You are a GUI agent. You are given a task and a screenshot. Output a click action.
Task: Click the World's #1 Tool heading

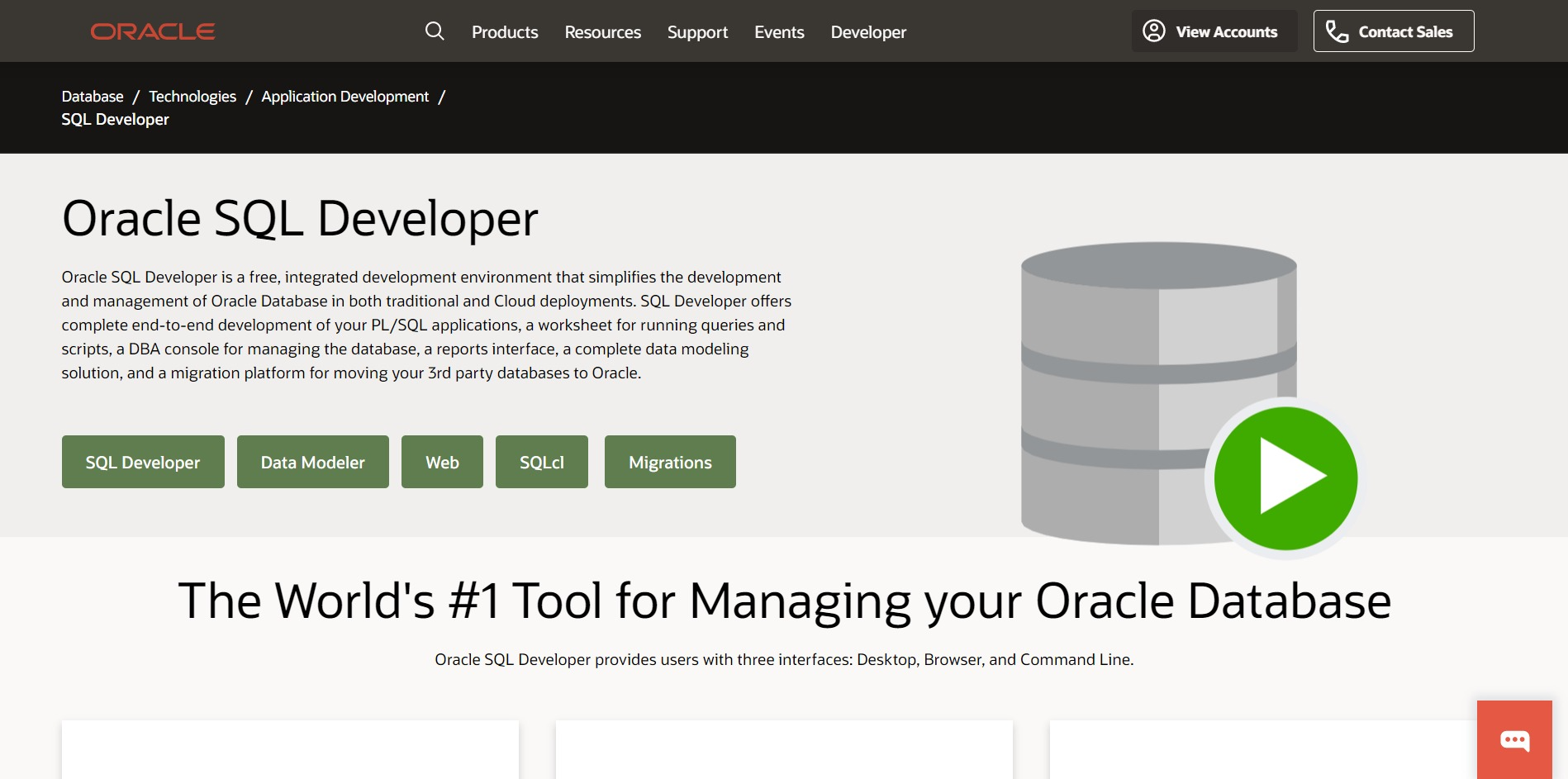(784, 601)
